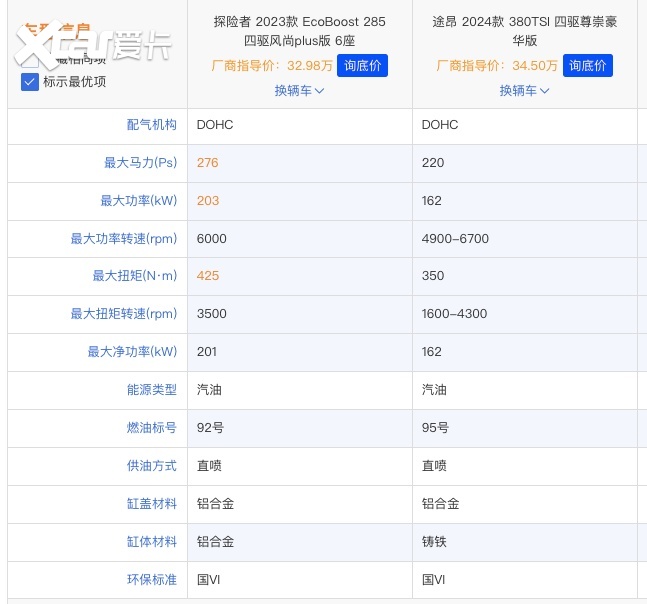The width and height of the screenshot is (647, 604).
Task: Click 厂商指导价: 34.50万 price text
Action: click(497, 66)
